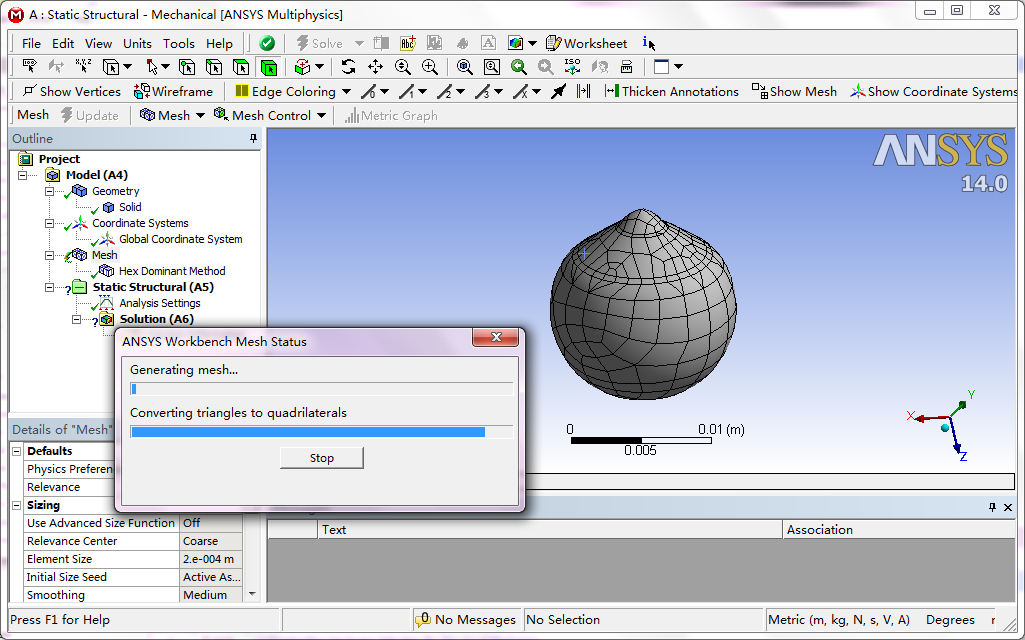Set ISO isometric view
Screen dimensions: 1025x640
[572, 67]
